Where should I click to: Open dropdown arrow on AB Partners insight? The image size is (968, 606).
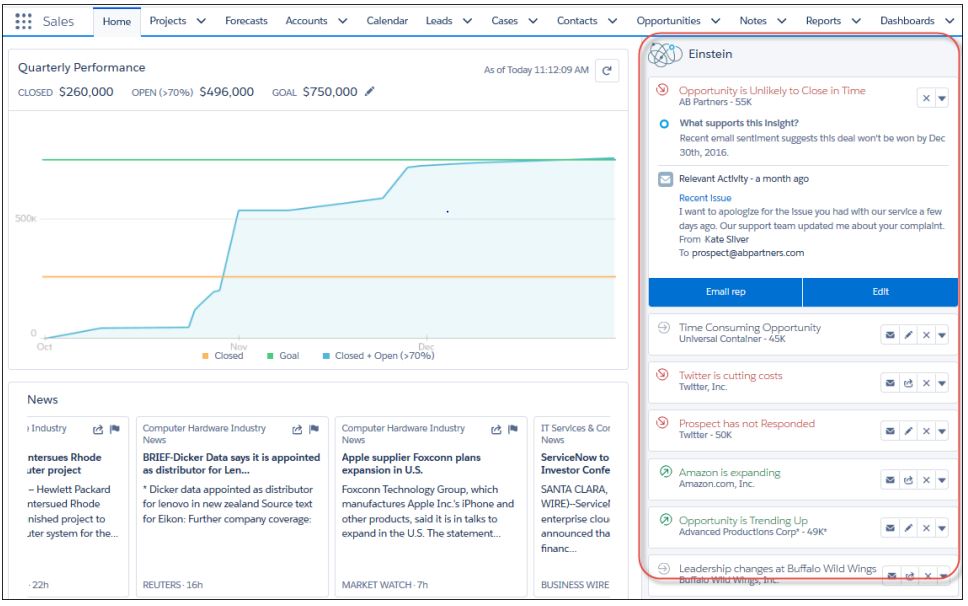(942, 98)
